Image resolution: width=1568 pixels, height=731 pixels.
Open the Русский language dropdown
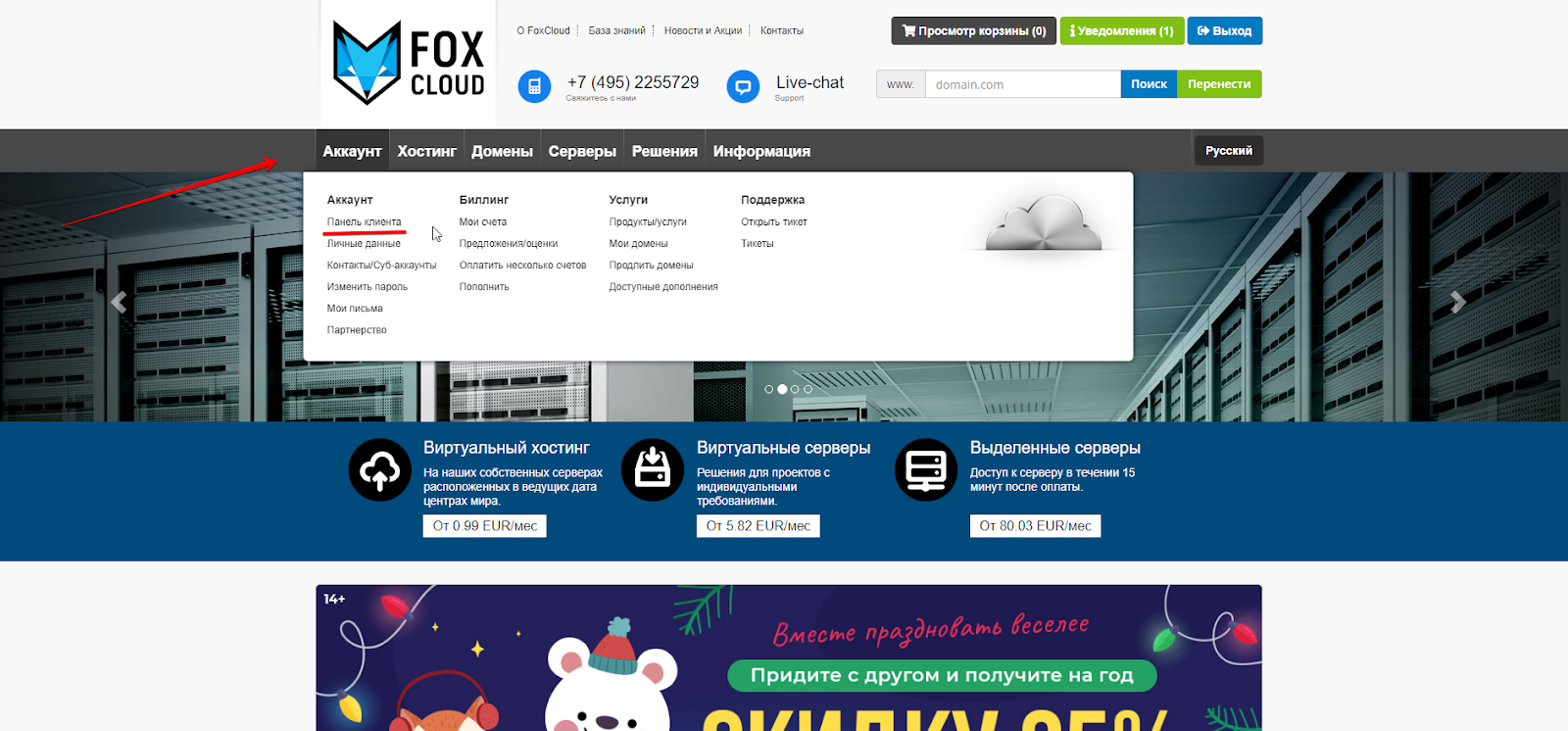click(1228, 151)
